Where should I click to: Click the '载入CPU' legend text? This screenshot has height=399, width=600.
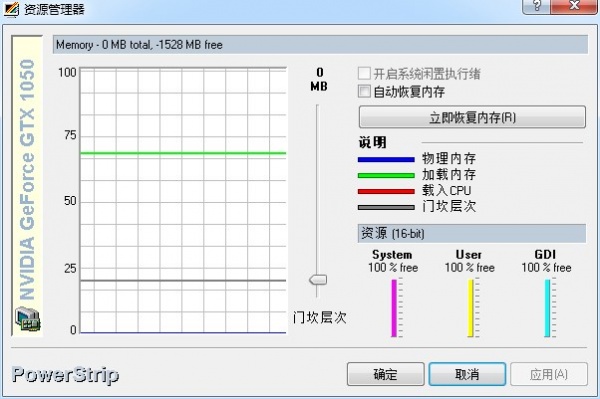coord(447,191)
